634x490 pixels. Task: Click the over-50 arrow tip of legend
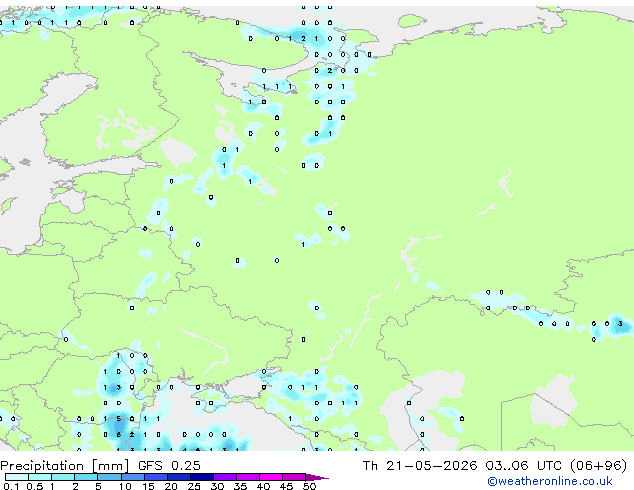(x=317, y=477)
